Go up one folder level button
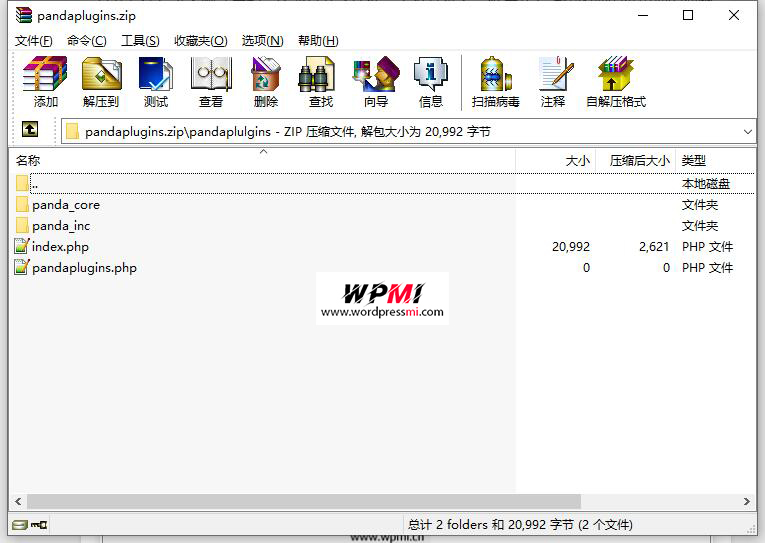Image resolution: width=765 pixels, height=543 pixels. [30, 130]
